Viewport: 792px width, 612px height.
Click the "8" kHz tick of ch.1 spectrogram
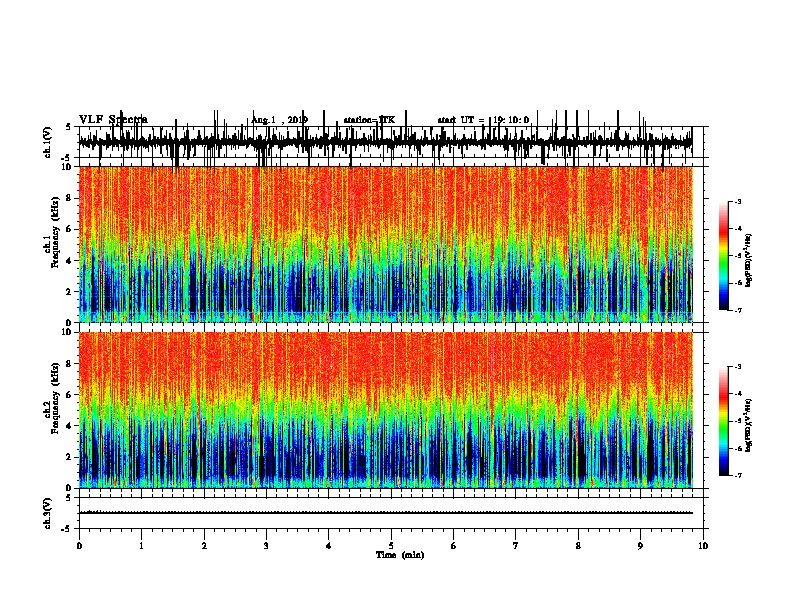tap(69, 198)
